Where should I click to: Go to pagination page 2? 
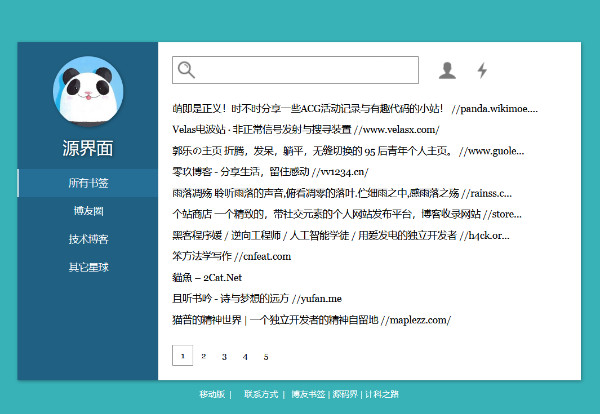tap(204, 356)
